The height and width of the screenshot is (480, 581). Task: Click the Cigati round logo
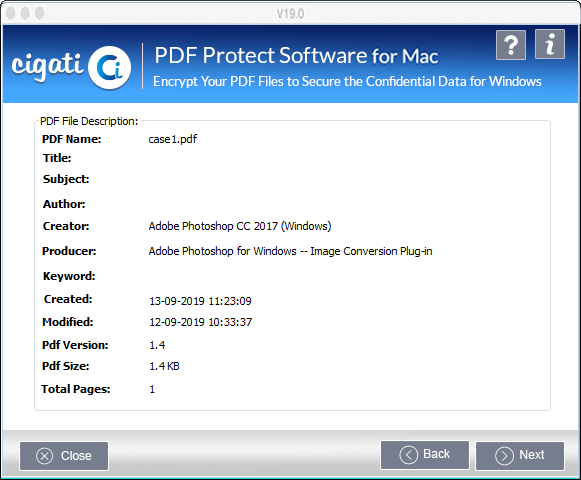(x=110, y=68)
